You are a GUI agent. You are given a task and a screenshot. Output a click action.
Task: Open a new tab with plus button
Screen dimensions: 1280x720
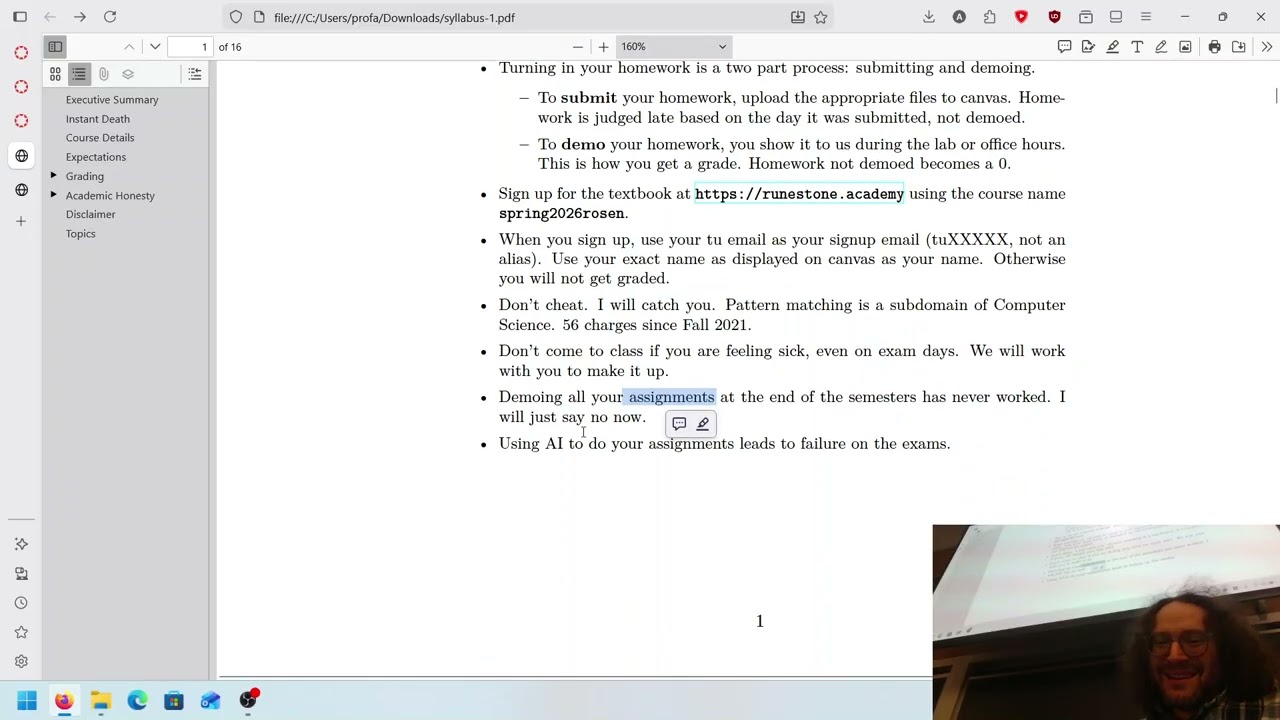coord(21,221)
